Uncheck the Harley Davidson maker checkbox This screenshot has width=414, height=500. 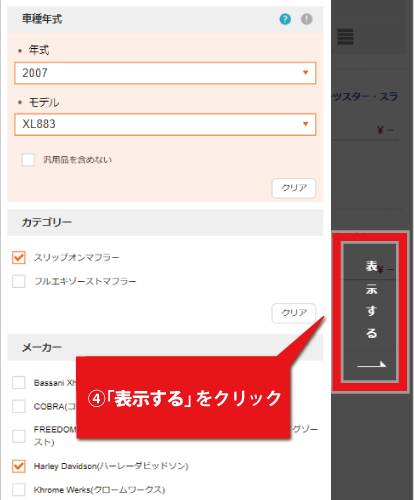pyautogui.click(x=19, y=466)
